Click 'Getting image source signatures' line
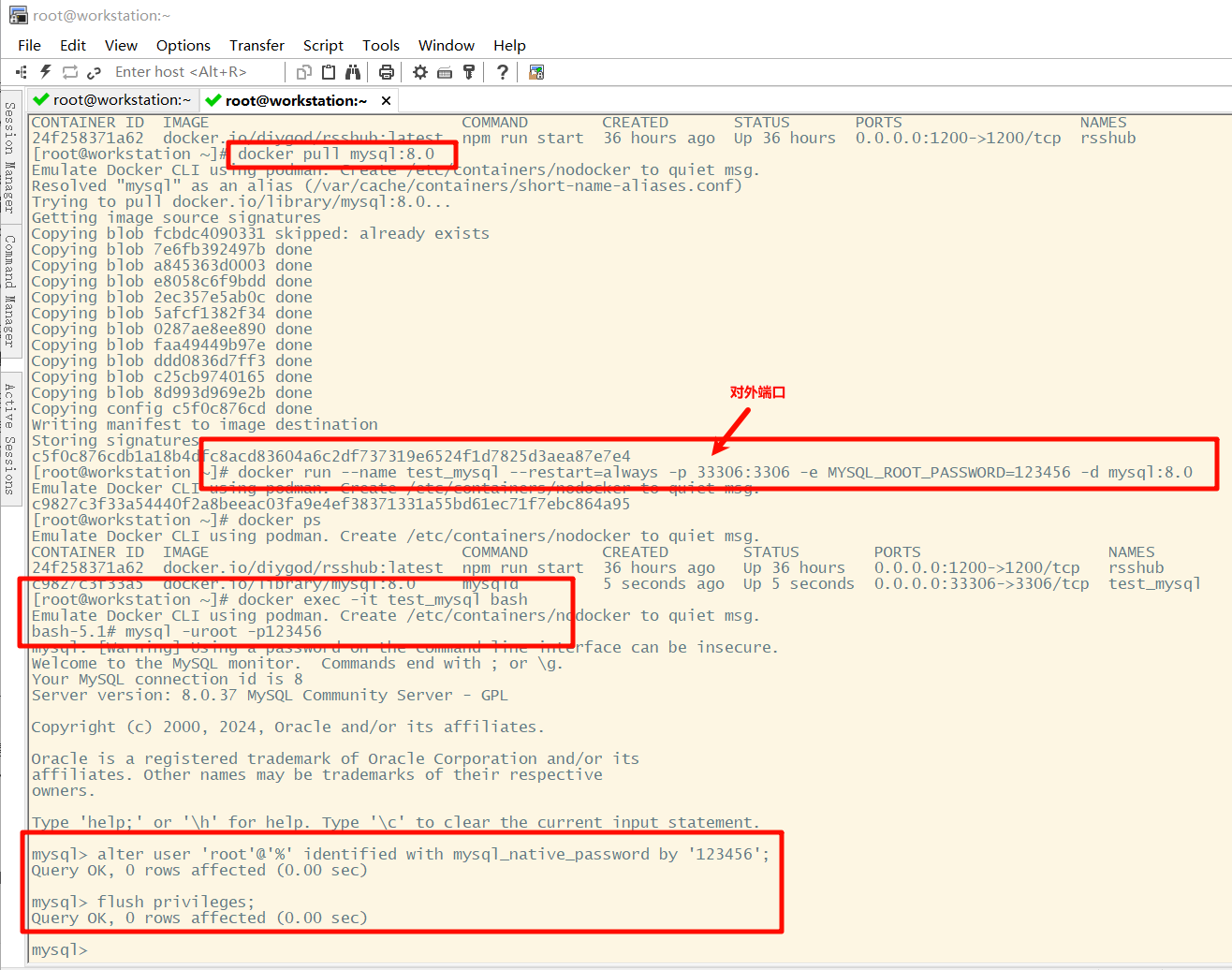1232x970 pixels. point(176,217)
